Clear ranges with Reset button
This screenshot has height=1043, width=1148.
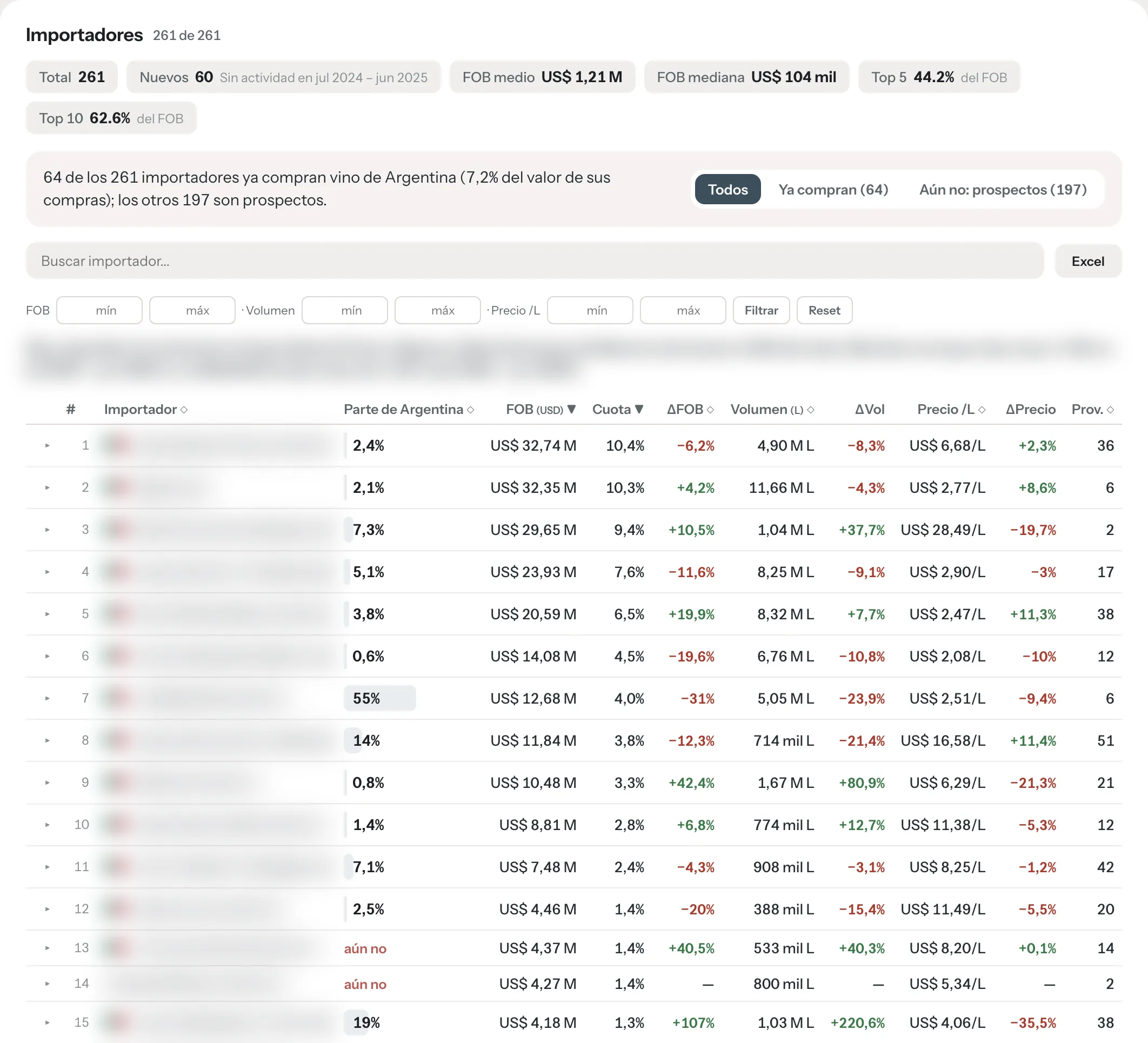[x=824, y=310]
